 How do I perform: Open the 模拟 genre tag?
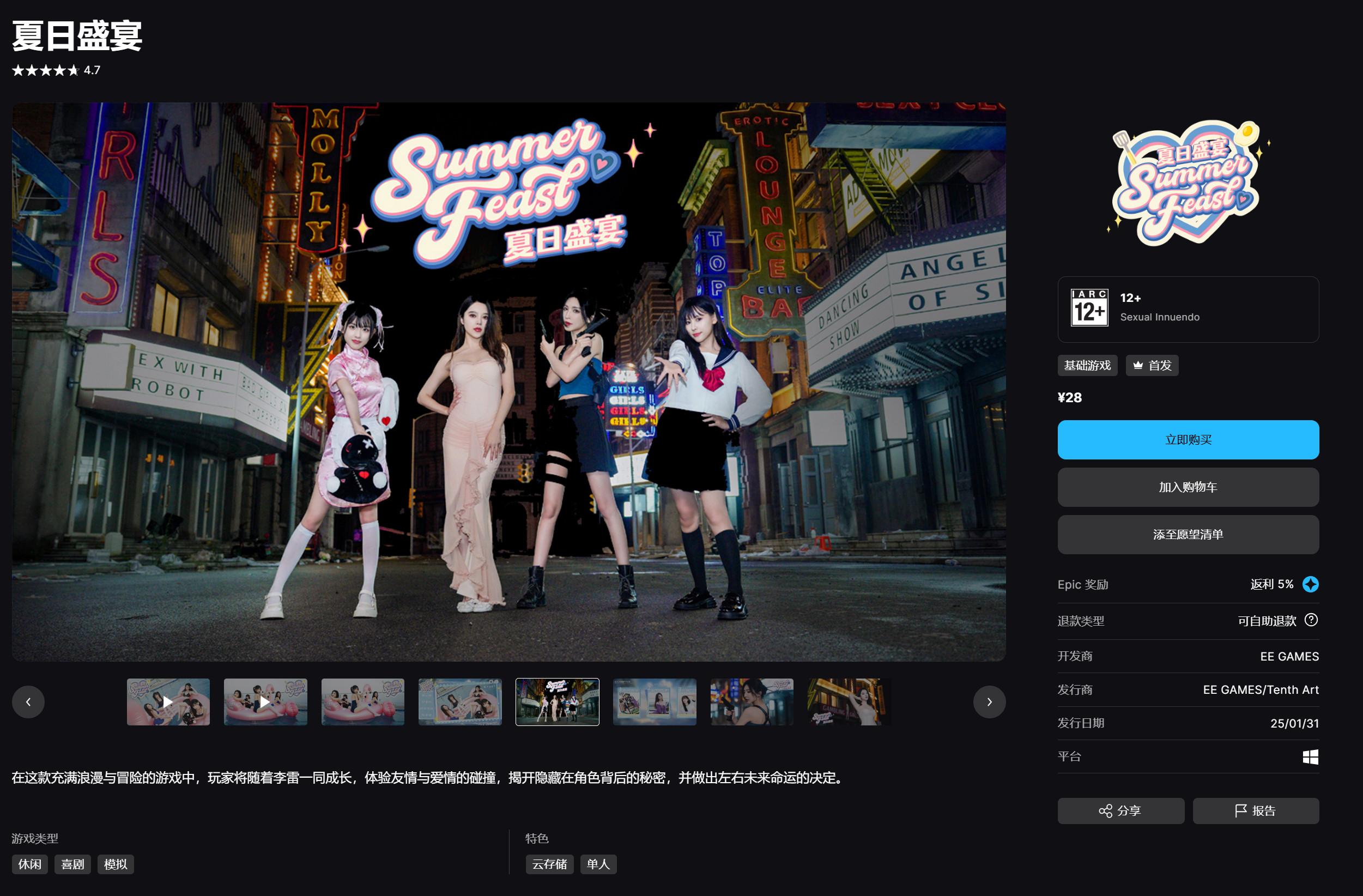[x=115, y=864]
